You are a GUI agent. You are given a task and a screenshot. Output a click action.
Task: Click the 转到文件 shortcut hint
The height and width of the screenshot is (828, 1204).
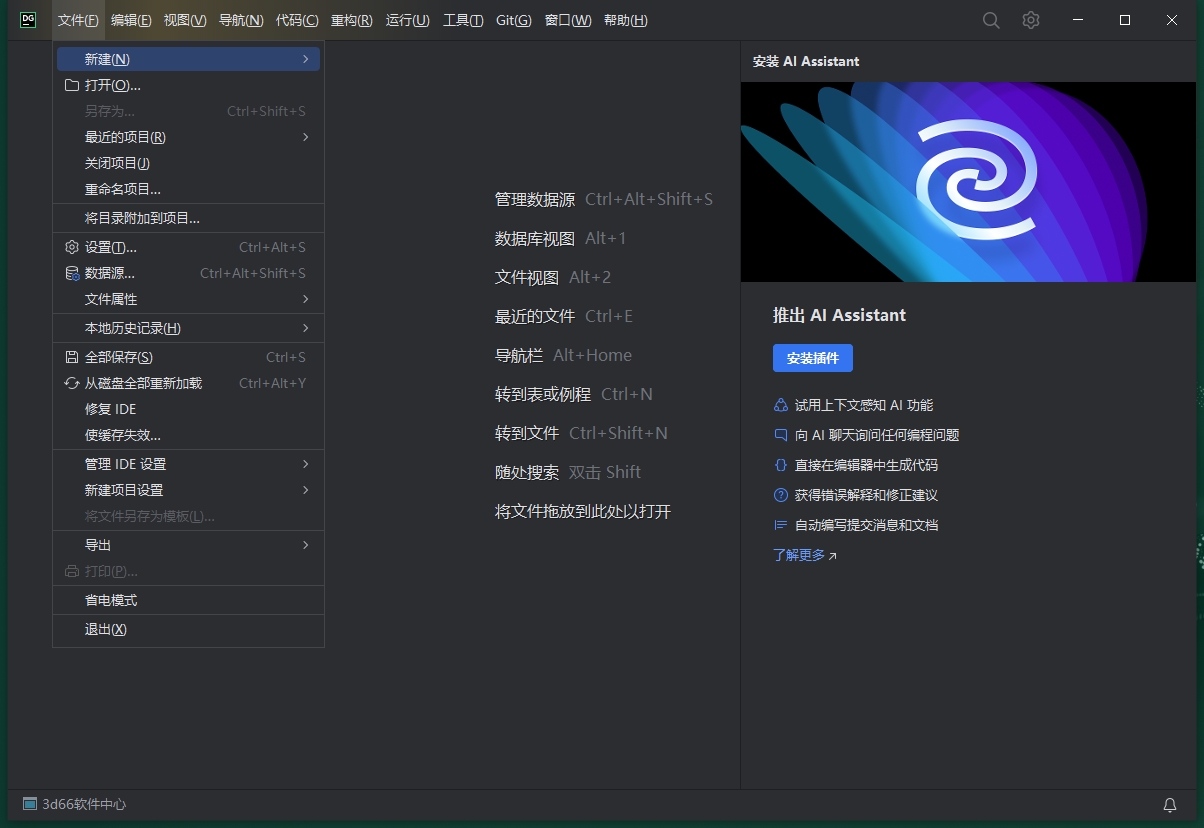(581, 433)
